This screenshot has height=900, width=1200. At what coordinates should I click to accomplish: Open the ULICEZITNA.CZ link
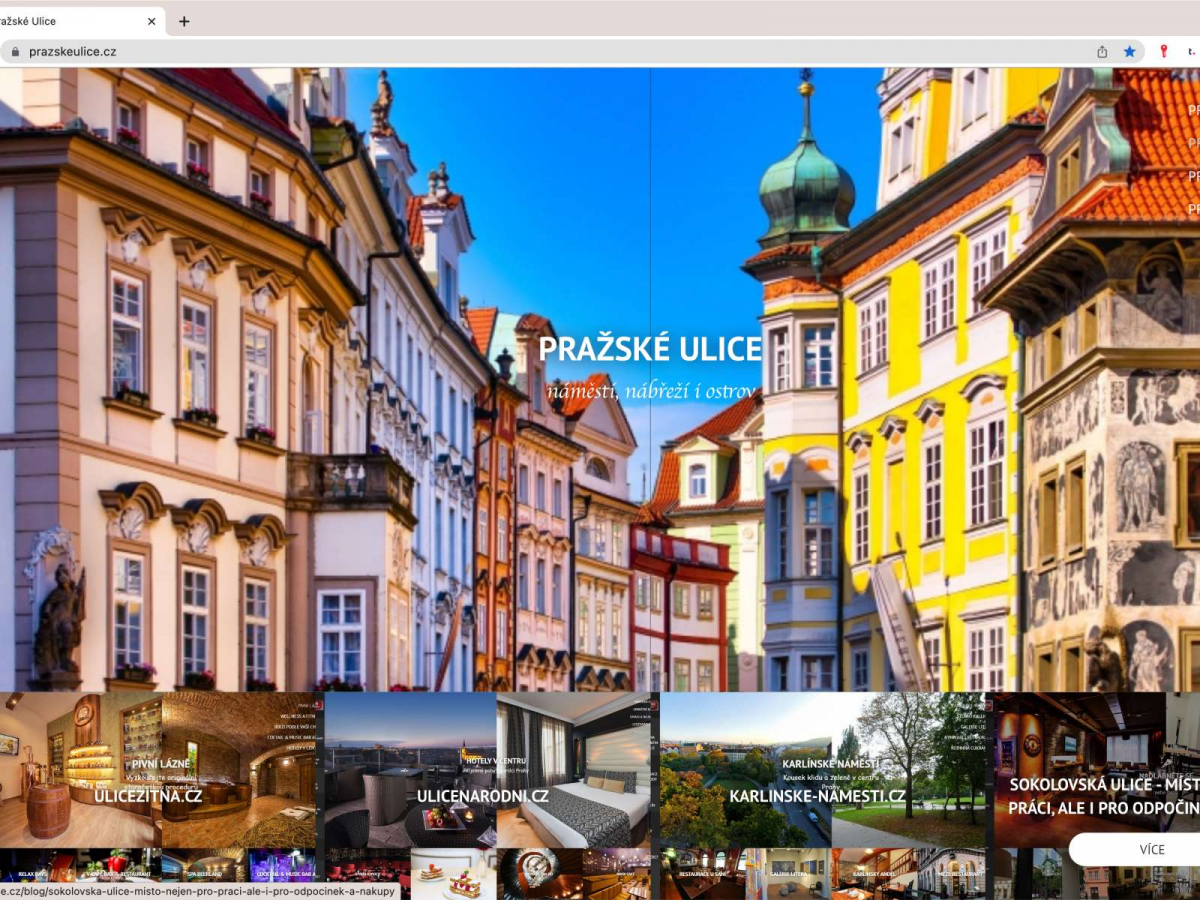[149, 797]
